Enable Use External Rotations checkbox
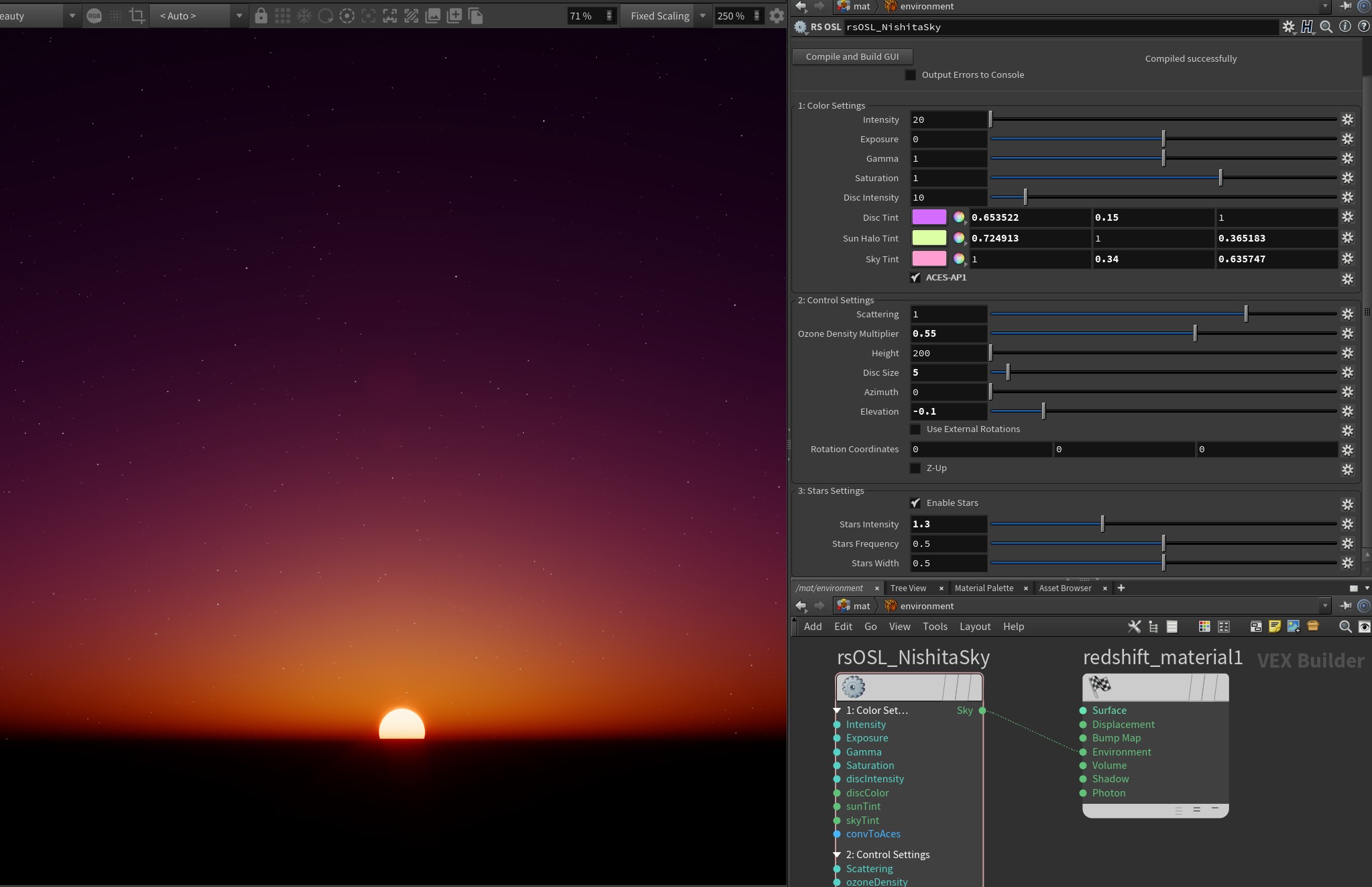 (x=915, y=429)
